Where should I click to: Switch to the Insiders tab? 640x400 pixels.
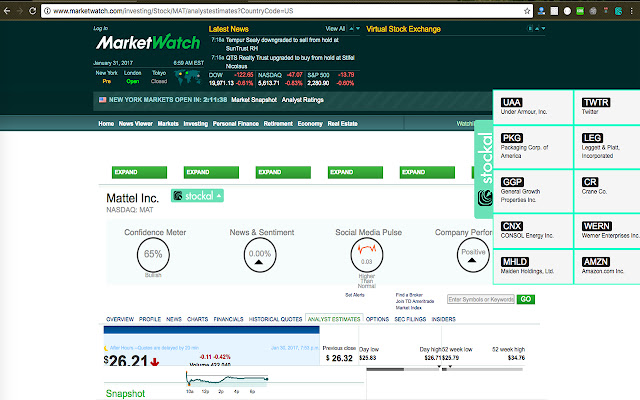point(444,319)
